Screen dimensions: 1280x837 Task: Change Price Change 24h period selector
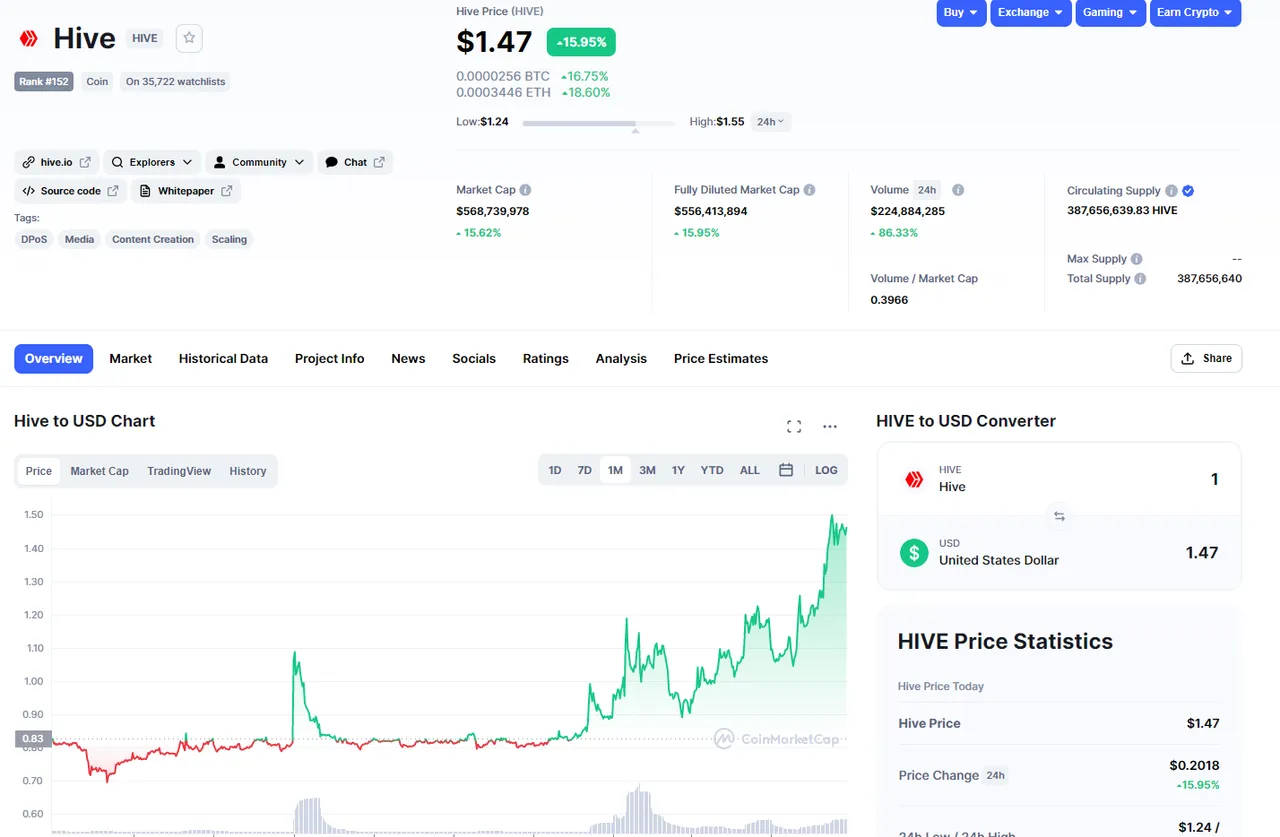tap(996, 775)
